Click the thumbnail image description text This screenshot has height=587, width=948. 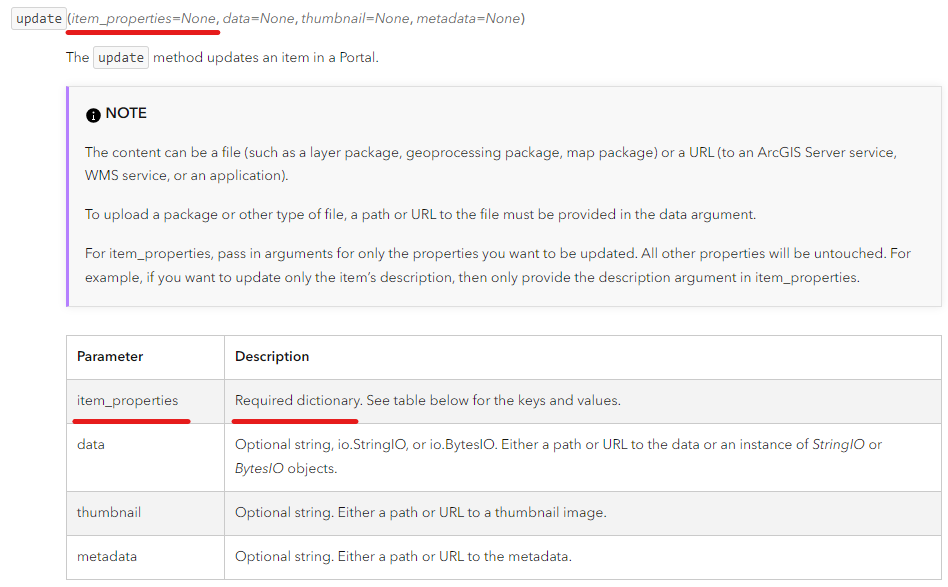point(420,512)
